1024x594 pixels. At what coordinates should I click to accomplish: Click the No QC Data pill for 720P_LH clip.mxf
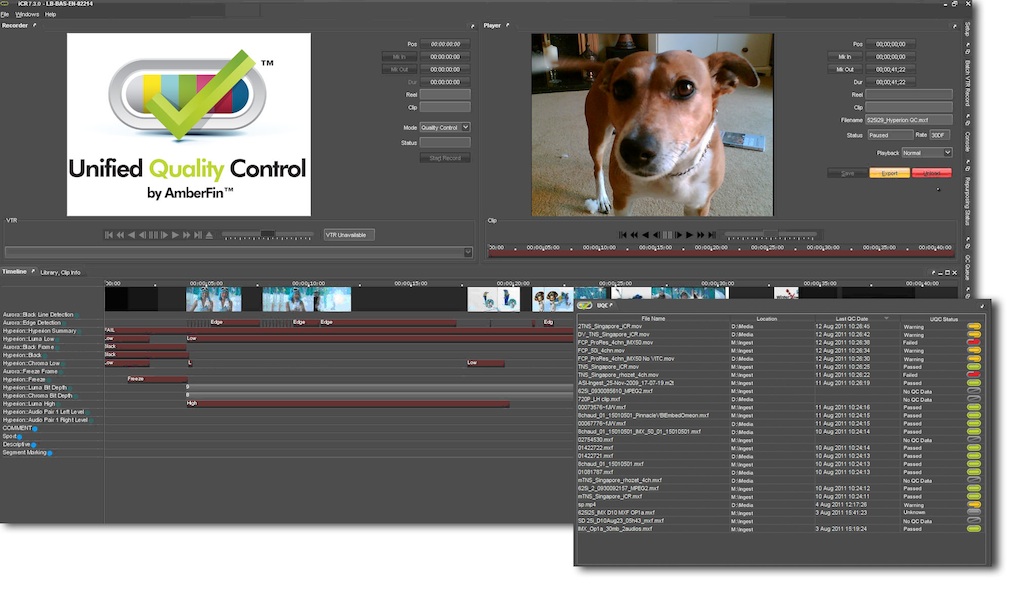pyautogui.click(x=973, y=399)
